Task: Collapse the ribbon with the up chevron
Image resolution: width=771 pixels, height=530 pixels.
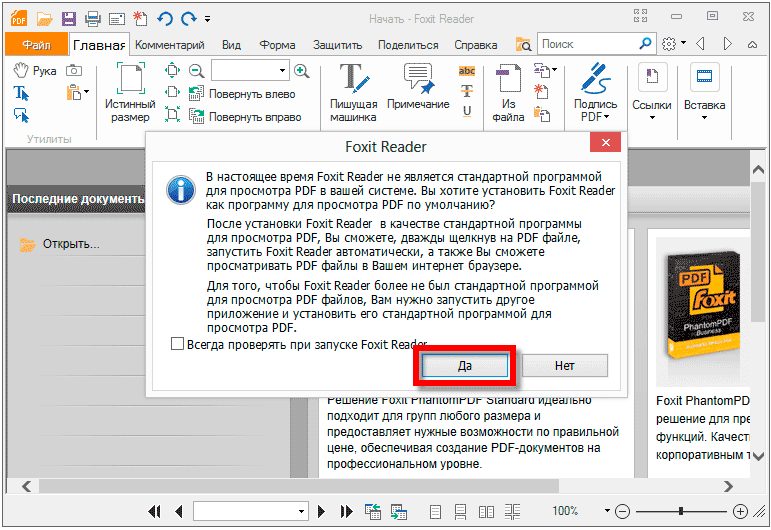Action: coord(752,44)
